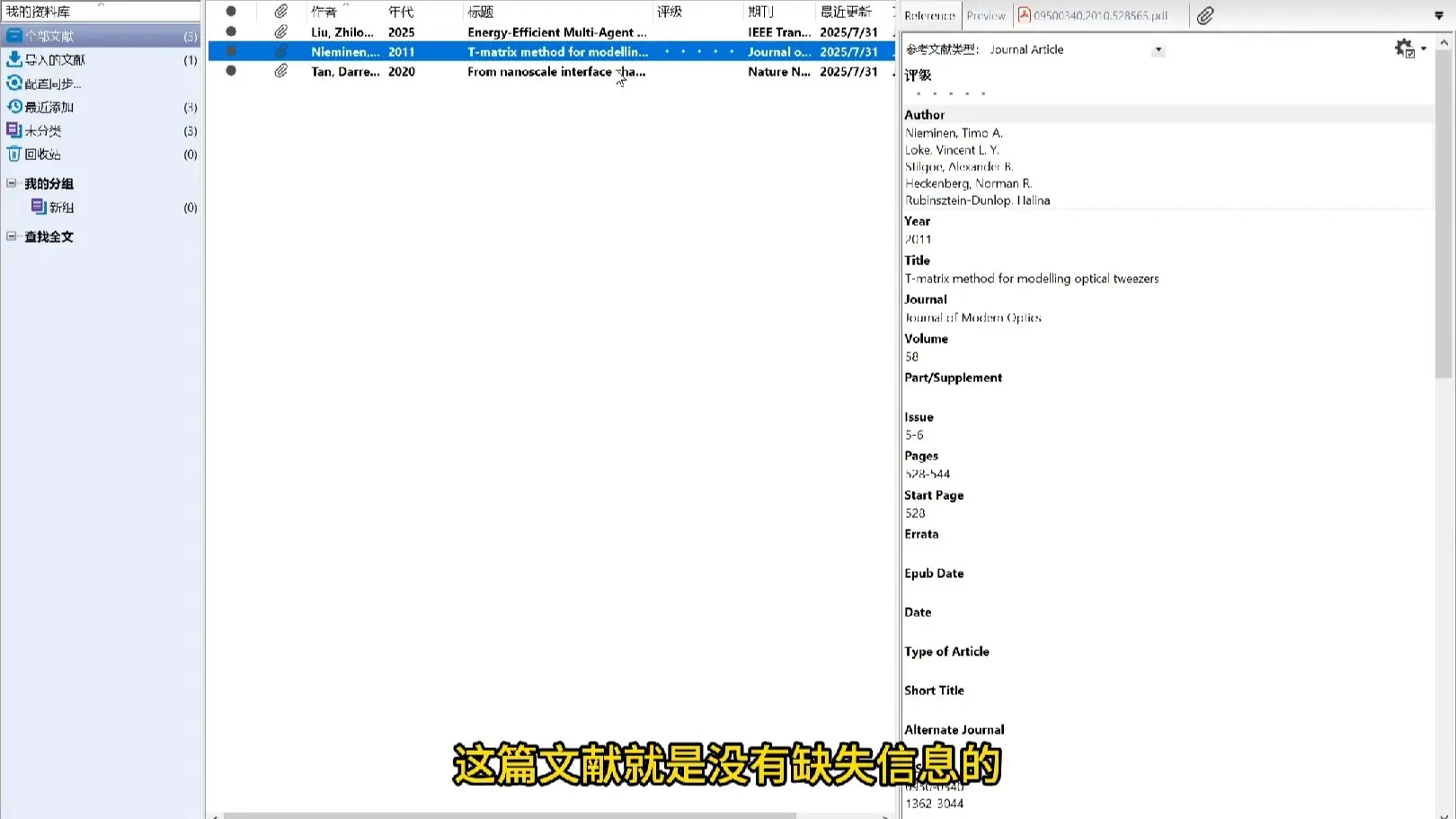
Task: Toggle the unread dot on the Liu row
Action: click(x=231, y=31)
